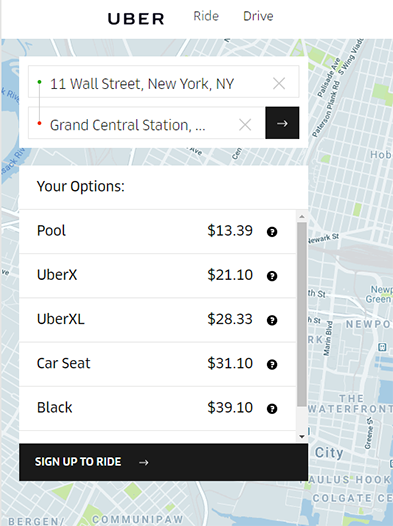This screenshot has height=526, width=393.
Task: View Car Seat fare info icon
Action: pyautogui.click(x=272, y=364)
